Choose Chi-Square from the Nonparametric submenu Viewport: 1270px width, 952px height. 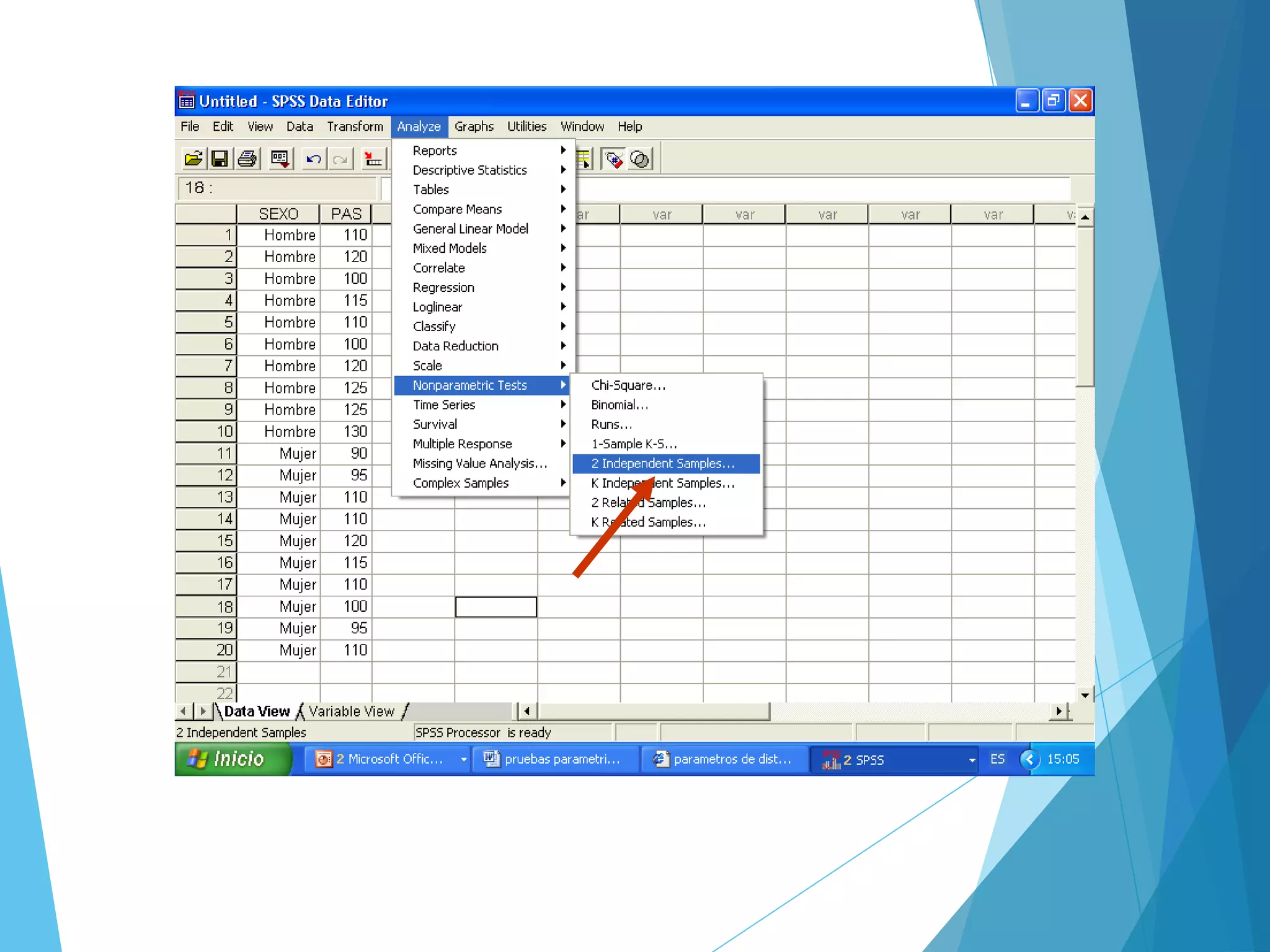click(x=628, y=386)
